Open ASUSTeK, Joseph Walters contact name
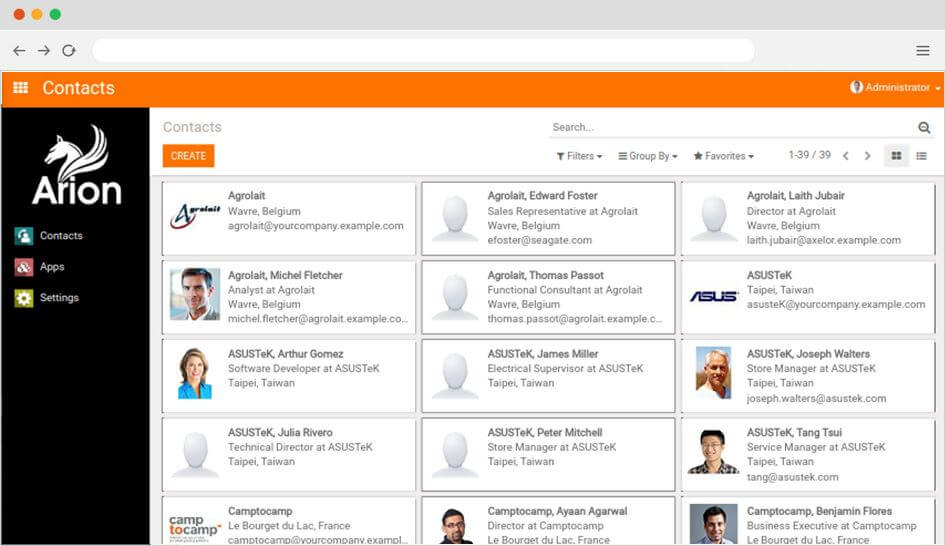 tap(808, 354)
